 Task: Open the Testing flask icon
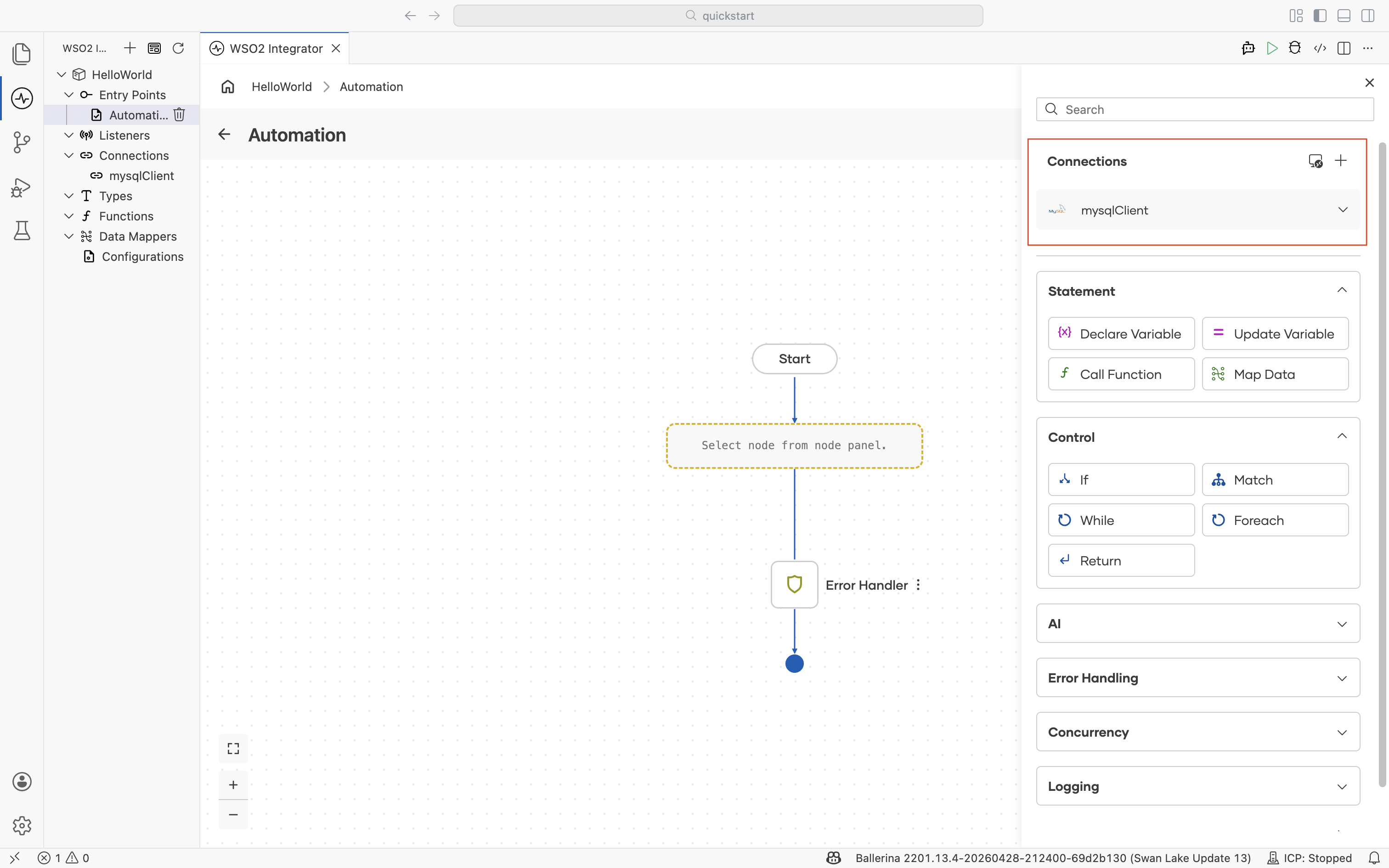coord(22,230)
